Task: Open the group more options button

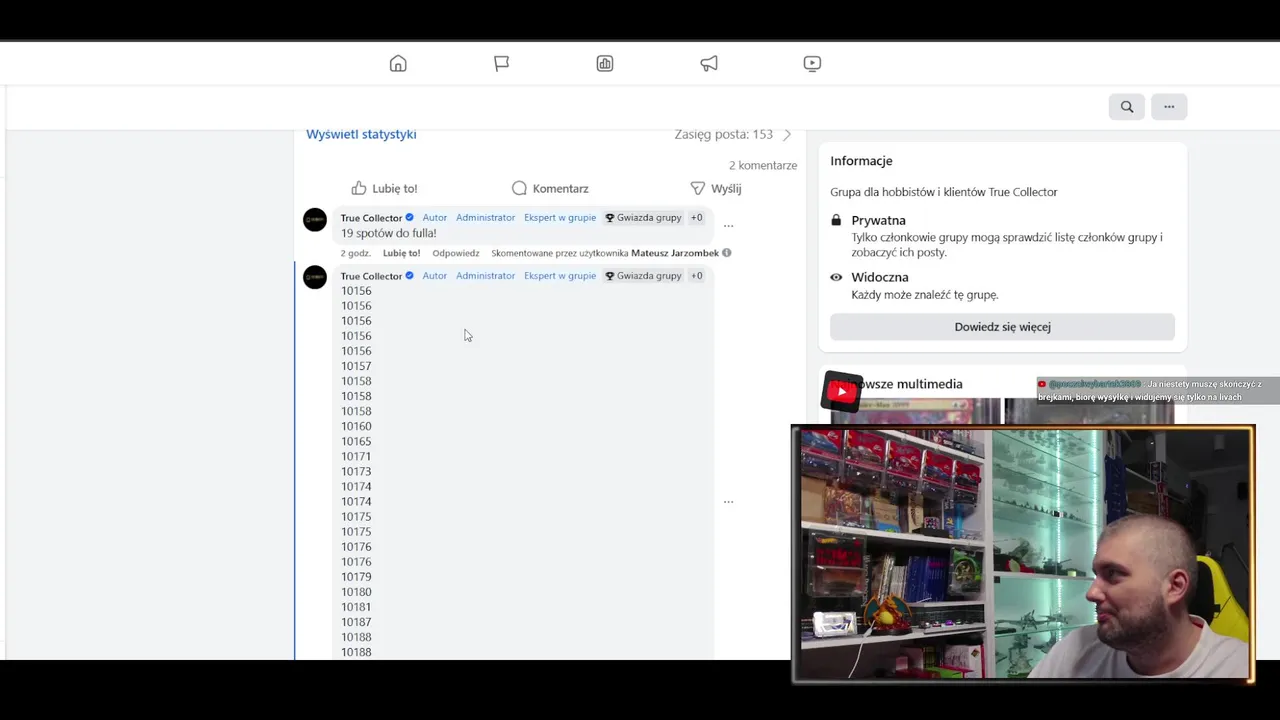Action: [1169, 107]
